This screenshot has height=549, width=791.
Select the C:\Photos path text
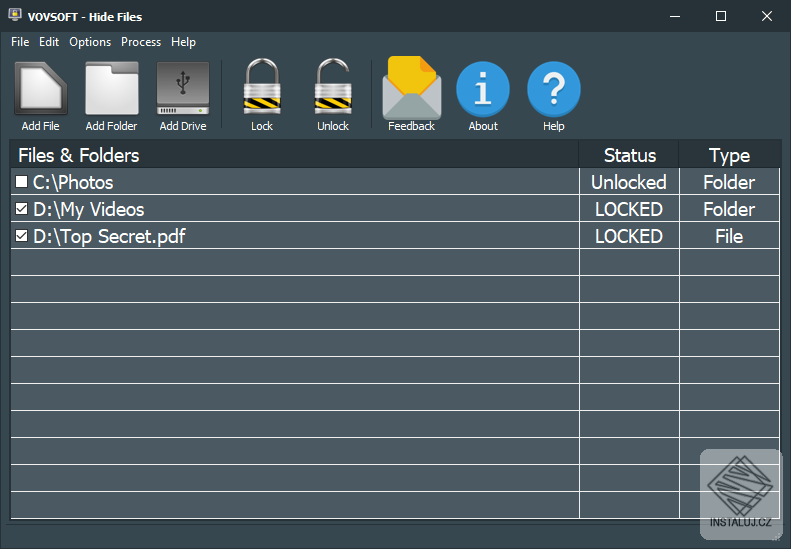[x=73, y=183]
